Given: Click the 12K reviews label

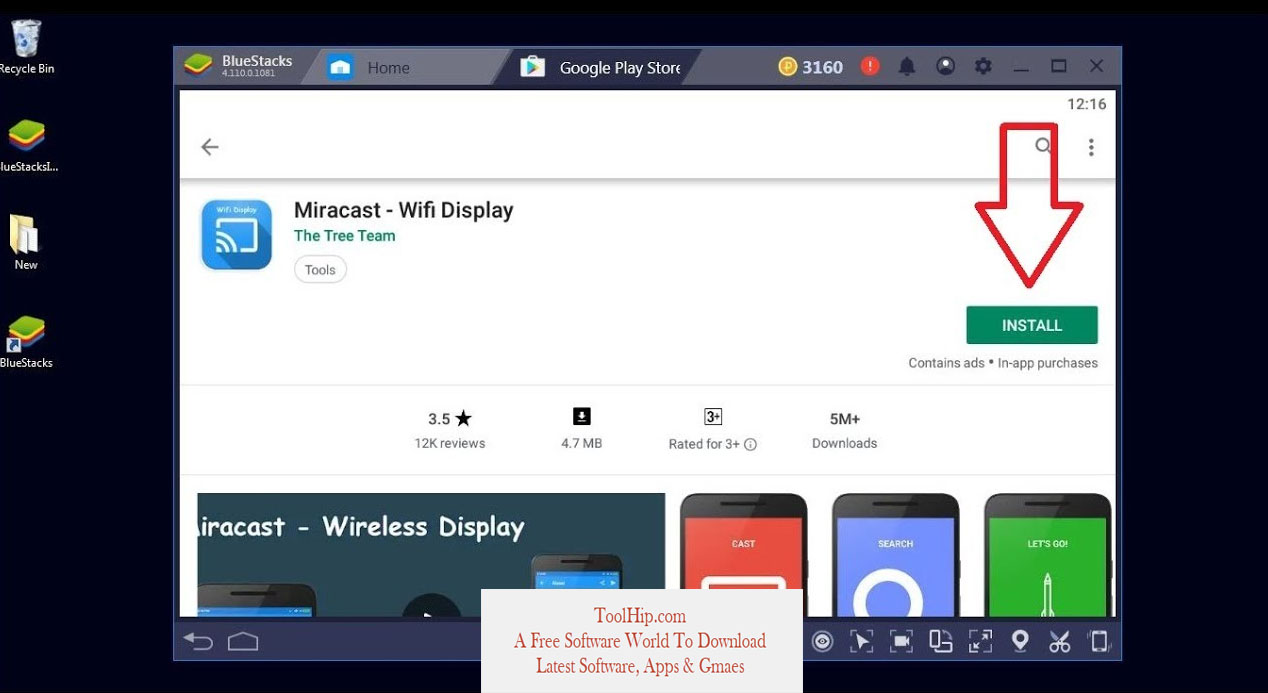Looking at the screenshot, I should coord(450,443).
